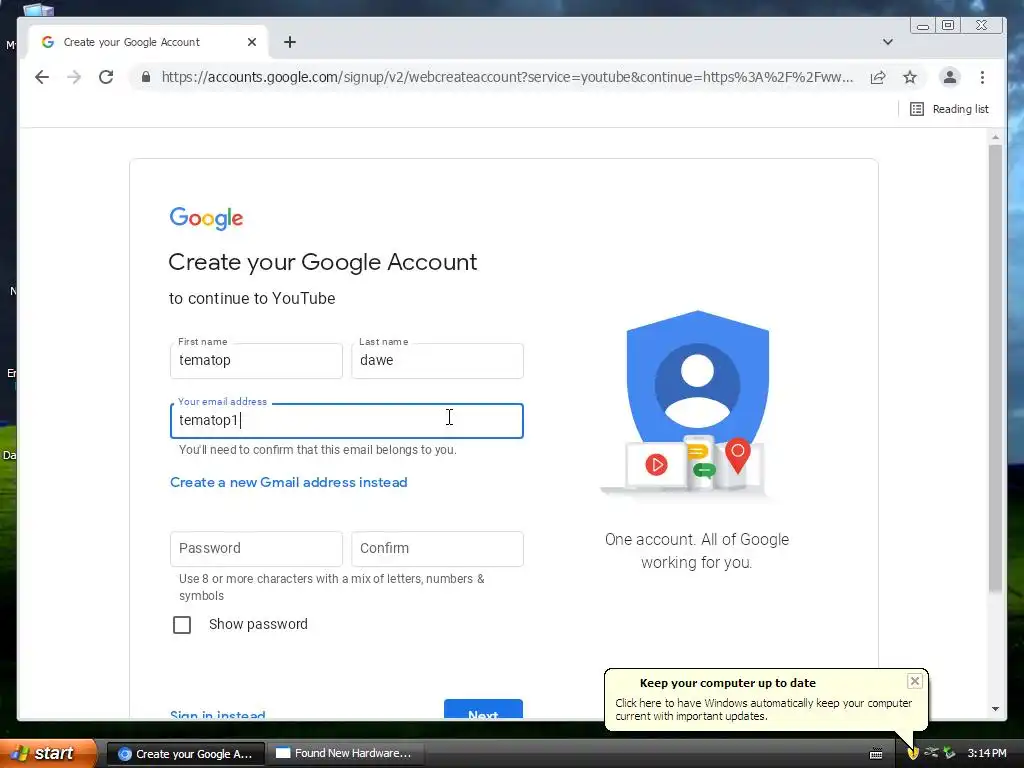The image size is (1024, 768).
Task: Click the tray icon beside the clock
Action: pyautogui.click(x=949, y=753)
